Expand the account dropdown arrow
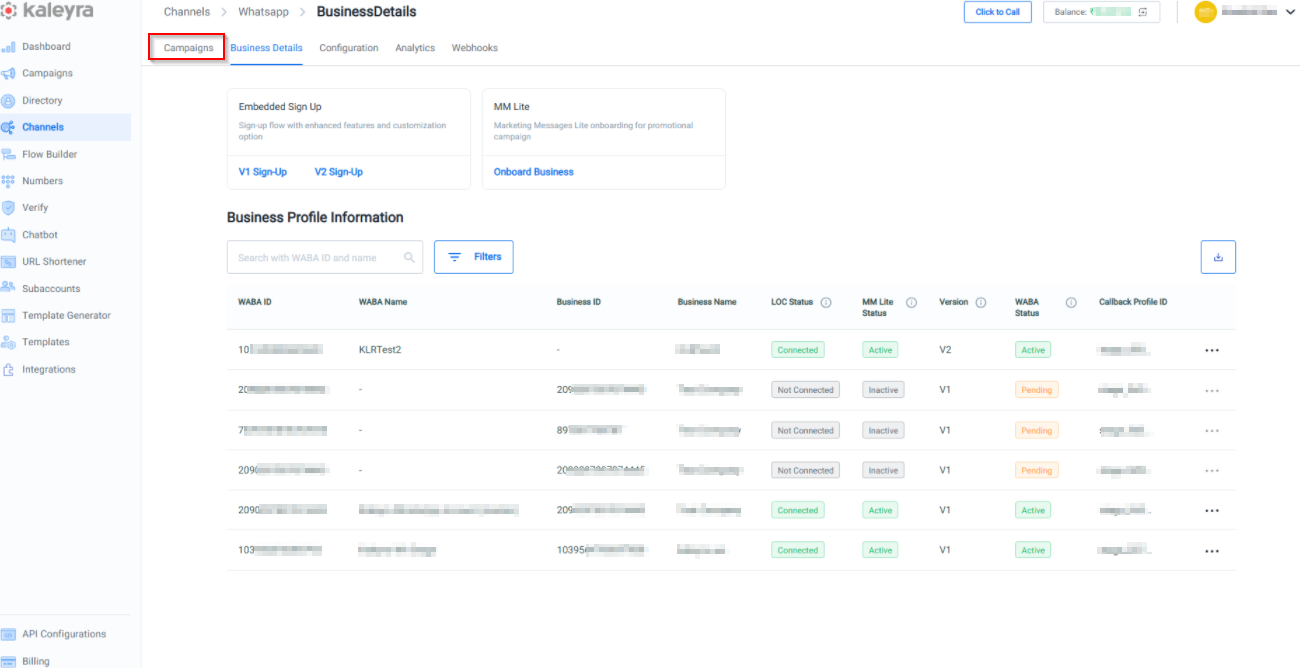This screenshot has height=668, width=1300. pos(1290,12)
